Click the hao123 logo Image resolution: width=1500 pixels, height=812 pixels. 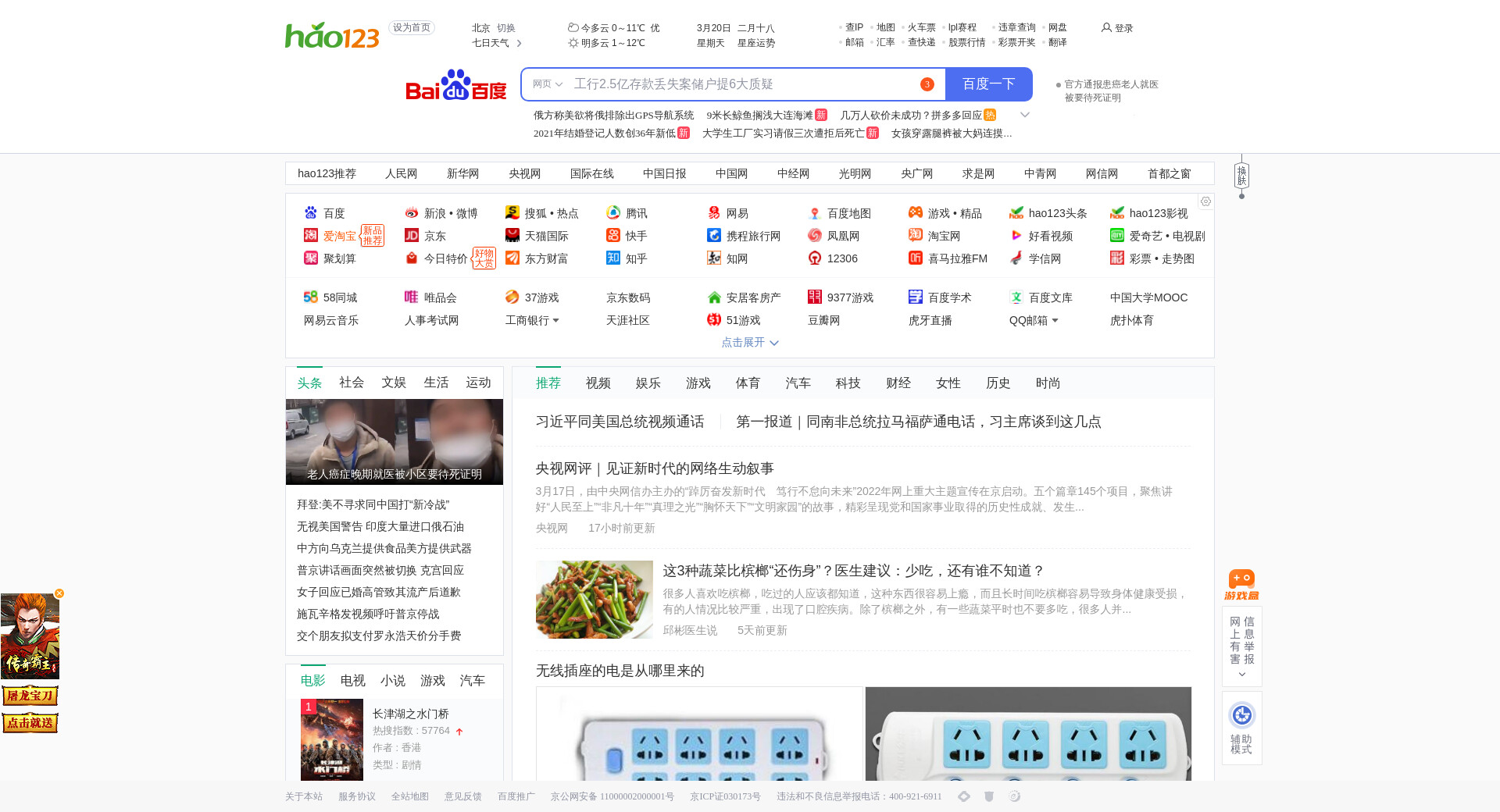pyautogui.click(x=332, y=35)
